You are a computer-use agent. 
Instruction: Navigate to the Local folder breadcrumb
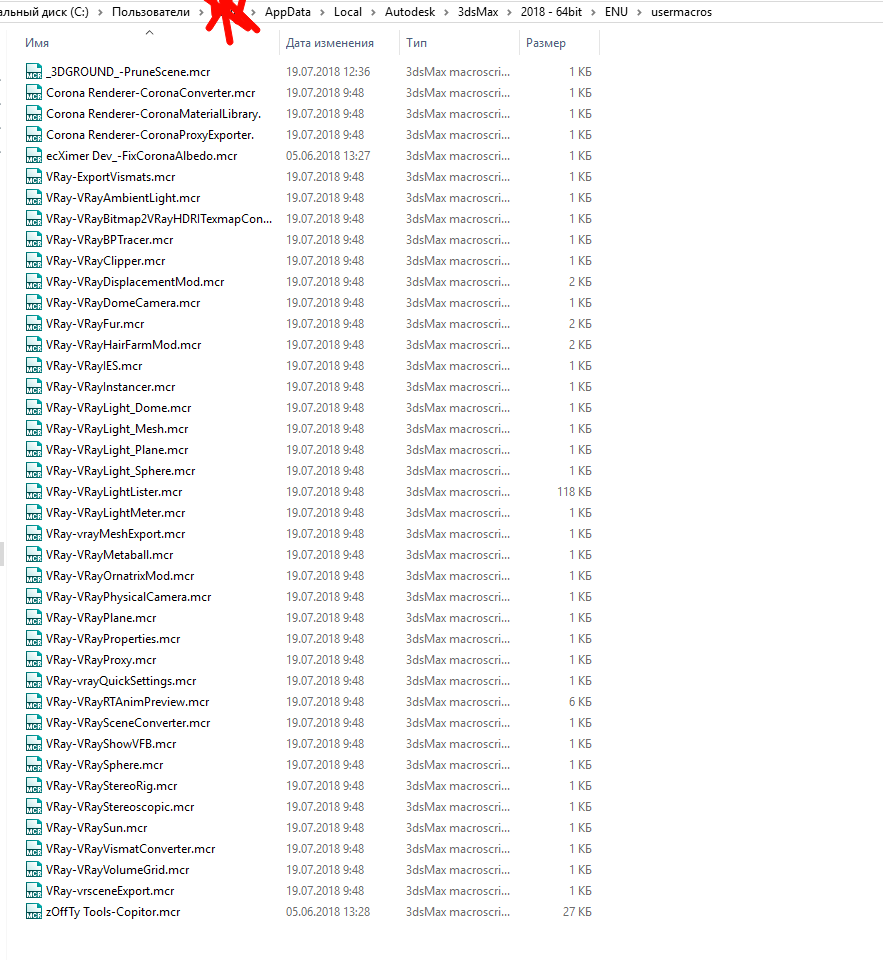(348, 12)
